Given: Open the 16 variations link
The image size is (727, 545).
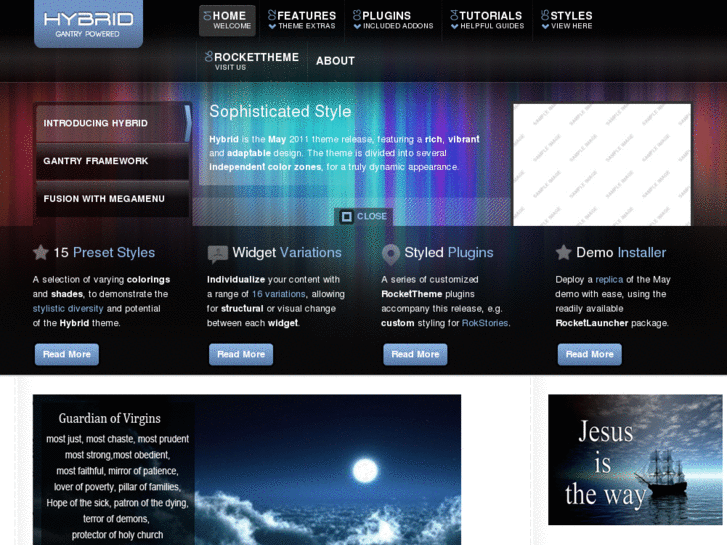Looking at the screenshot, I should [x=278, y=294].
